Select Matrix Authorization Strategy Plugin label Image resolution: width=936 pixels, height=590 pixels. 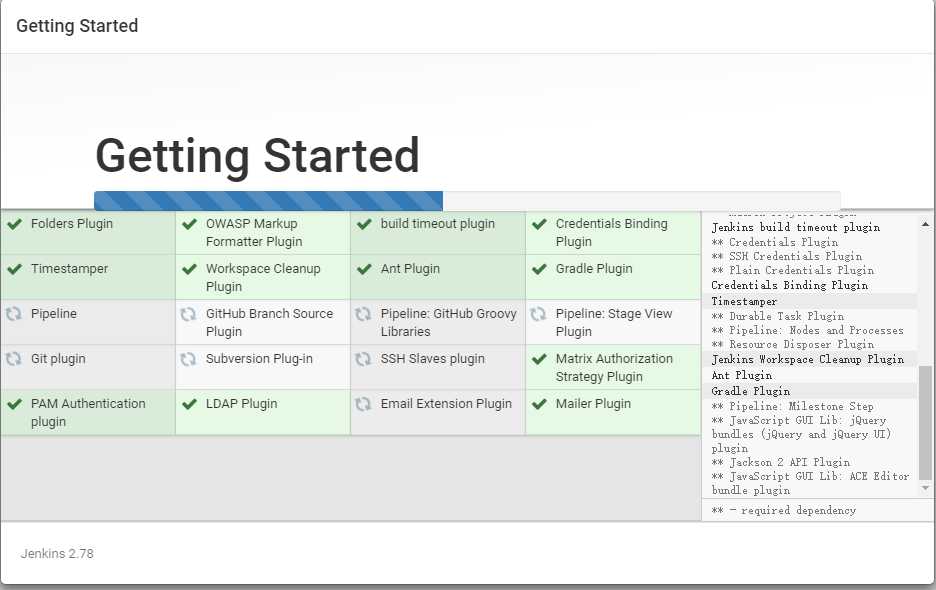click(x=614, y=368)
